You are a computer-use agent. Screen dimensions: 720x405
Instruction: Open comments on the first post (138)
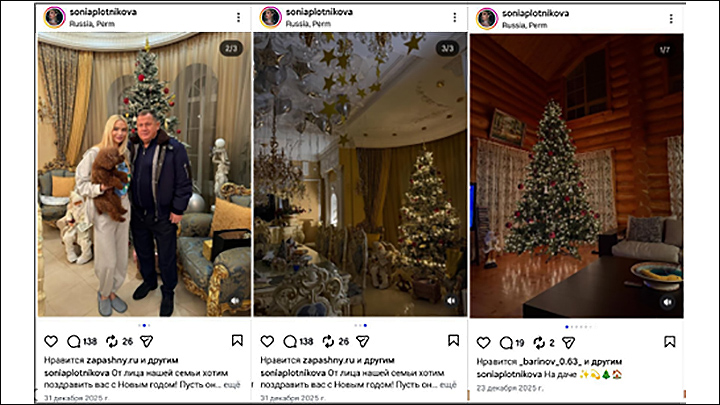73,341
